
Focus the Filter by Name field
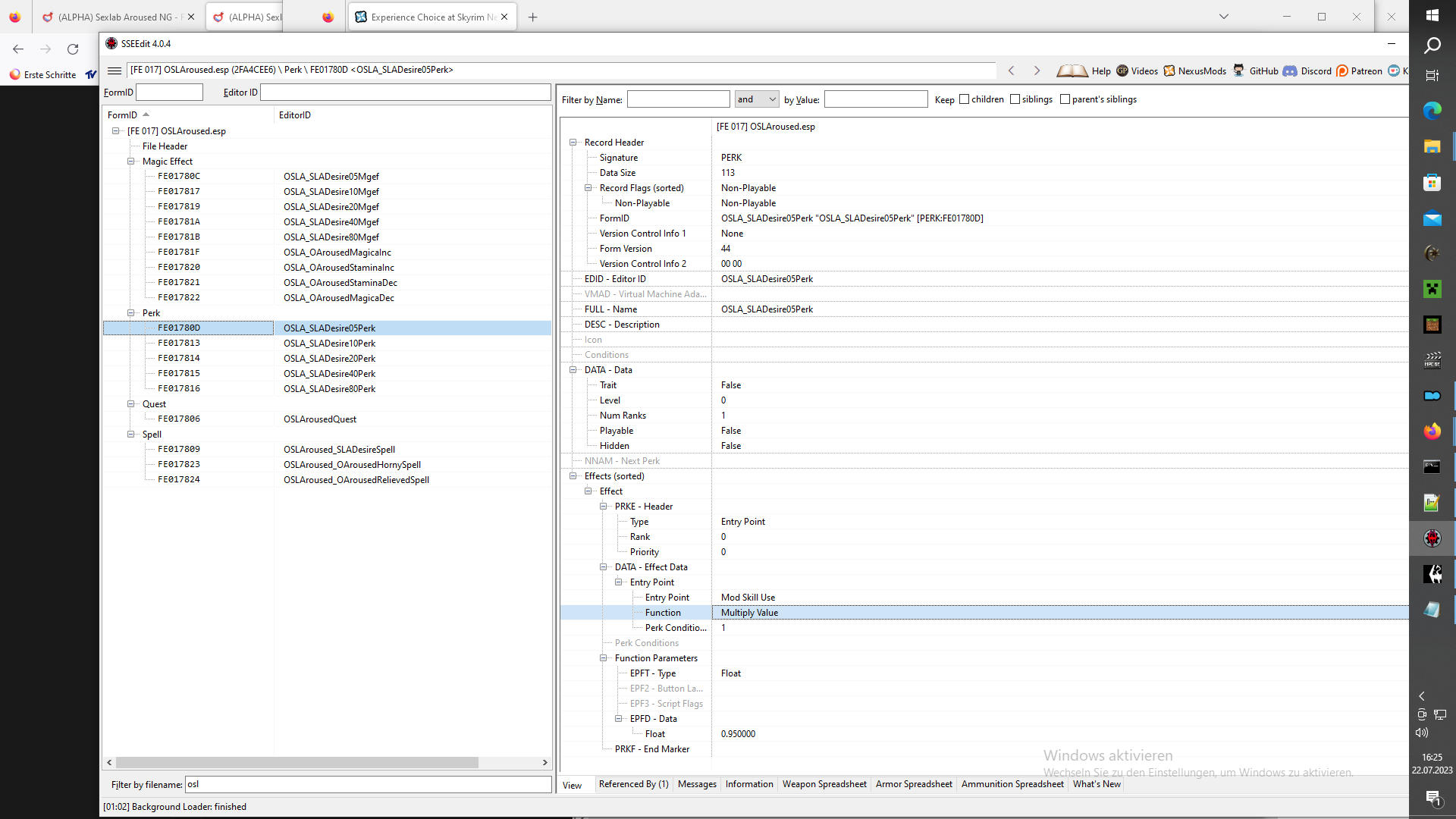[x=678, y=99]
